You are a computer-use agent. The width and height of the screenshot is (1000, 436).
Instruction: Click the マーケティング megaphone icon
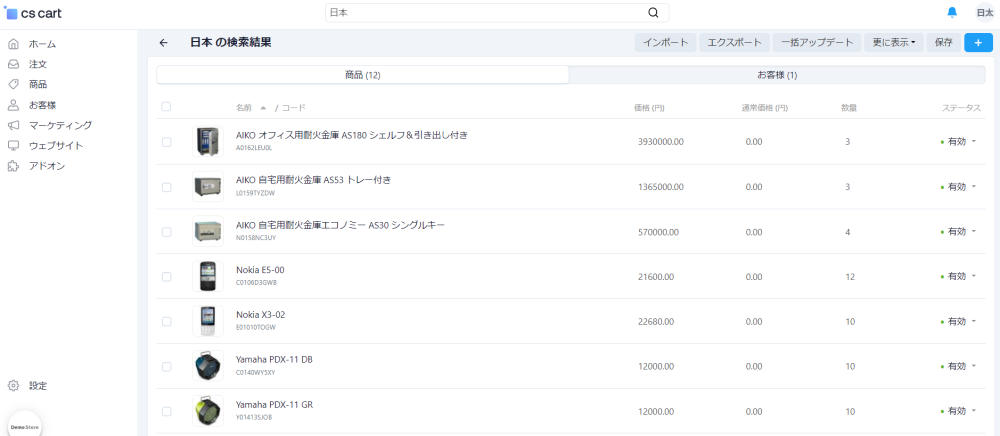point(13,125)
